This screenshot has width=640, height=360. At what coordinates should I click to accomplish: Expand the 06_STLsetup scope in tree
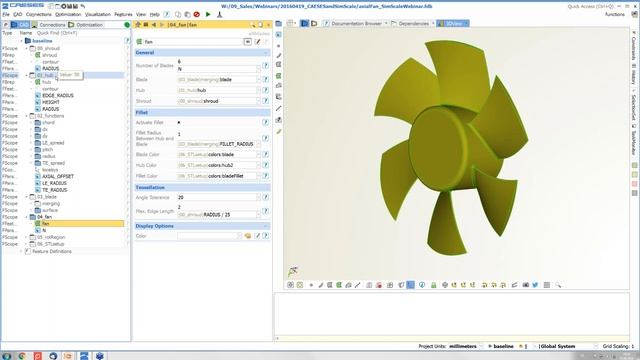[27, 244]
